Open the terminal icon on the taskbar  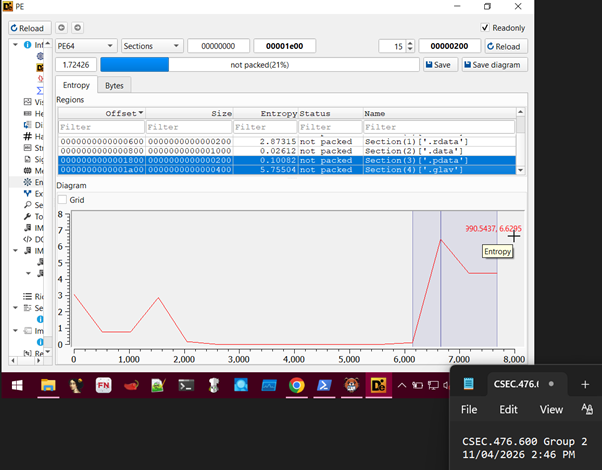186,385
